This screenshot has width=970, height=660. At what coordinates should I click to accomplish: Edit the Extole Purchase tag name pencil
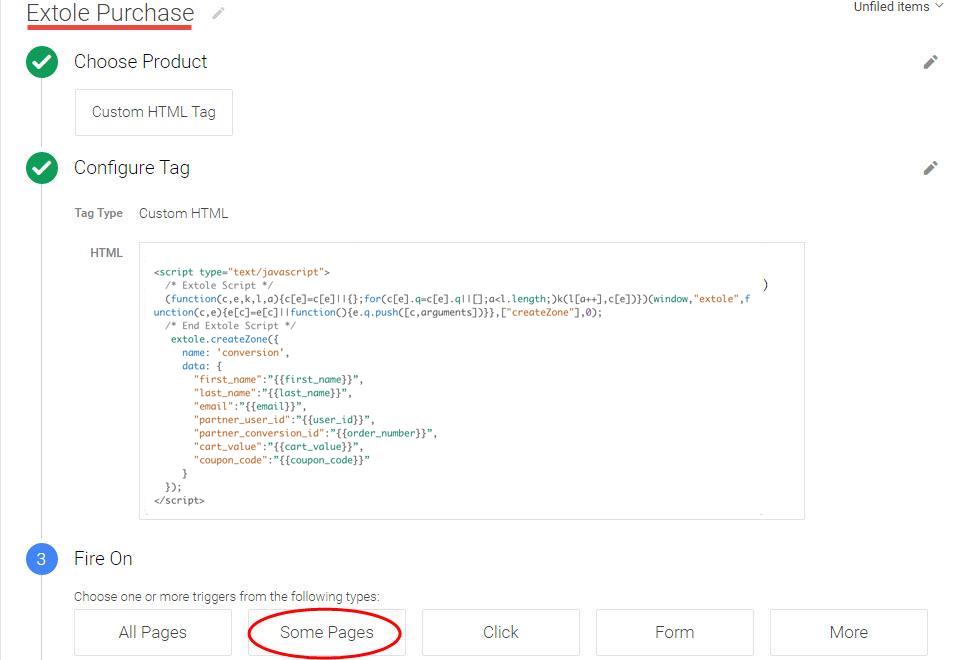pyautogui.click(x=218, y=13)
